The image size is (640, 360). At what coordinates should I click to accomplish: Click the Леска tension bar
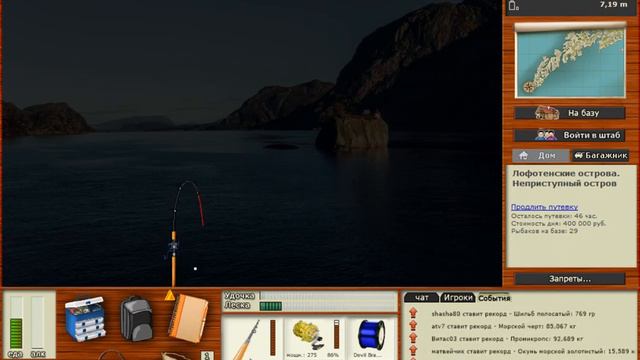click(328, 306)
